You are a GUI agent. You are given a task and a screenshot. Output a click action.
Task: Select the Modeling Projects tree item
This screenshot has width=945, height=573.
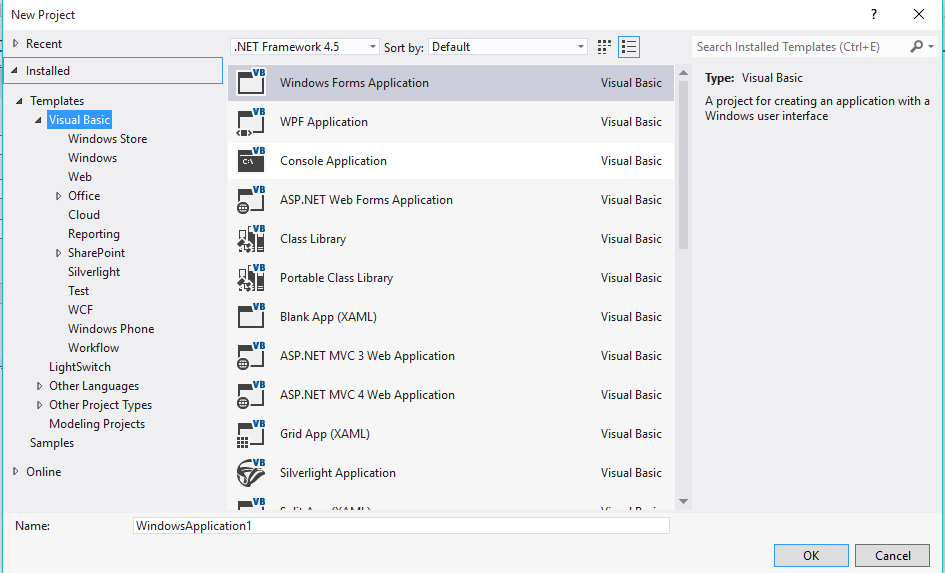[97, 424]
